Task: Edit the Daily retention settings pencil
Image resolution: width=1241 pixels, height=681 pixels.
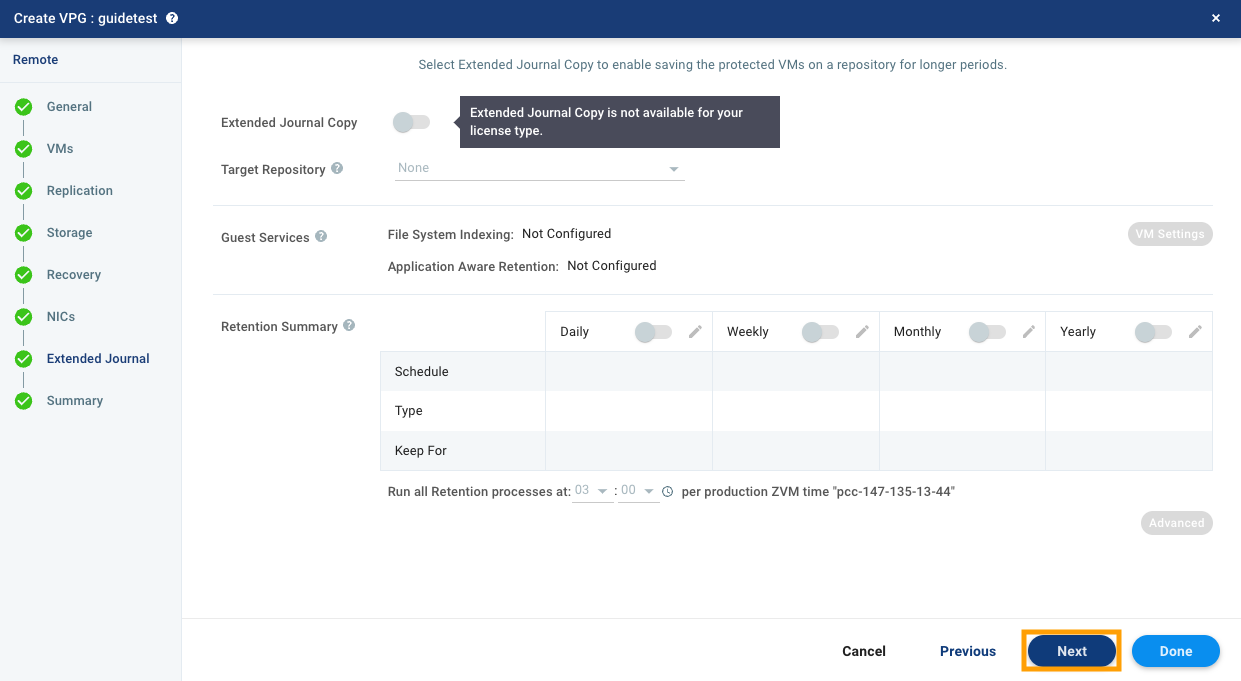Action: tap(695, 332)
